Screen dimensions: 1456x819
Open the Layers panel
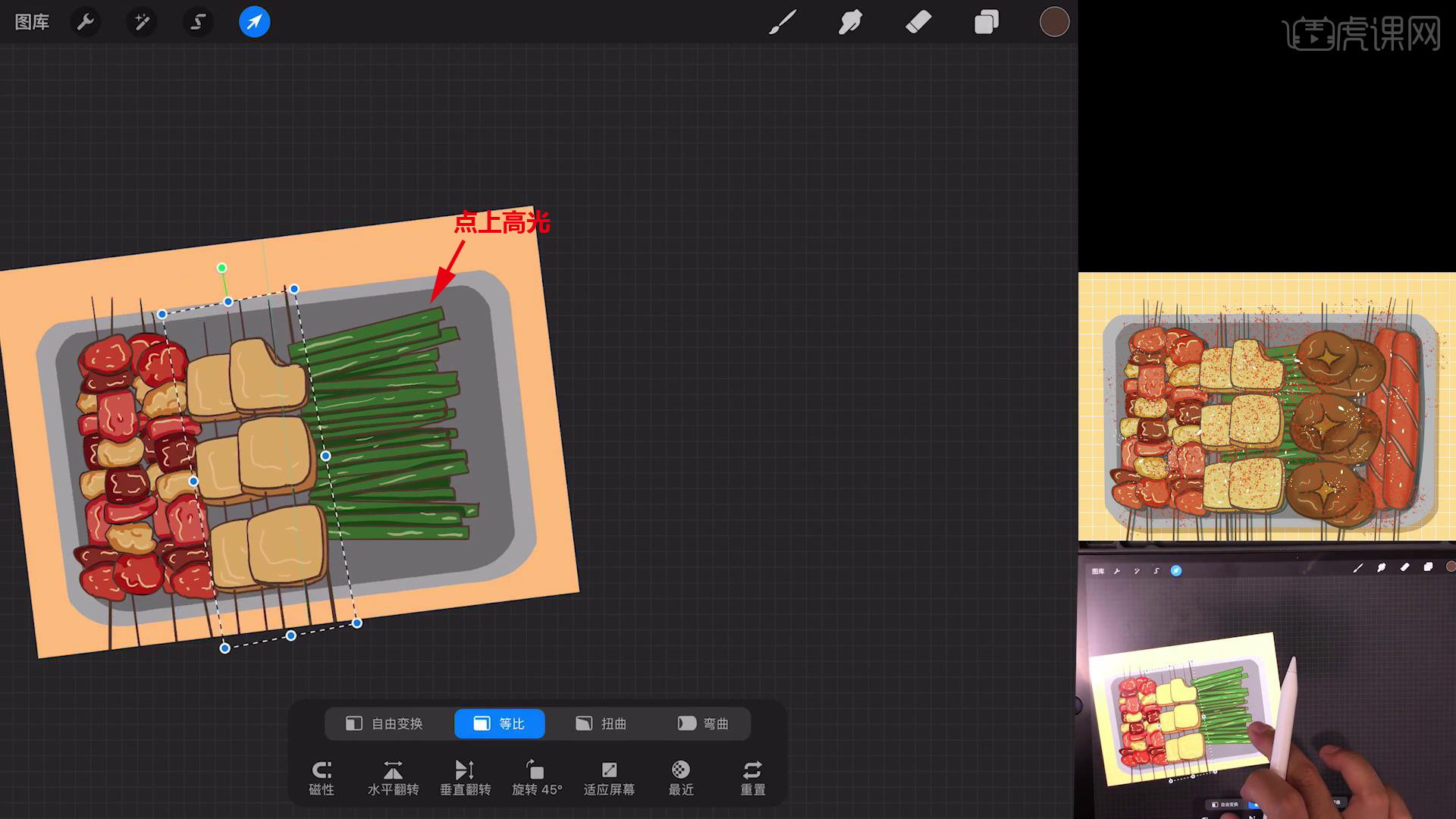click(986, 22)
